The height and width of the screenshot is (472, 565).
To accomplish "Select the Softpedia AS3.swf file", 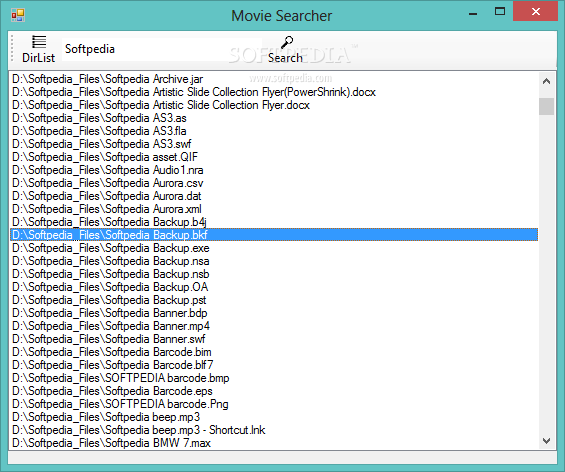I will 274,144.
